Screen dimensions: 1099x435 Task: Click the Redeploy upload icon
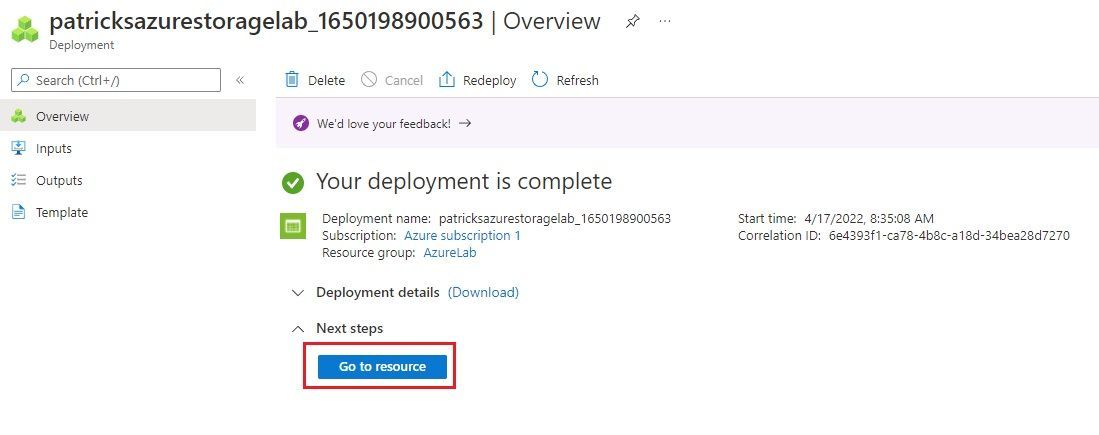click(446, 79)
